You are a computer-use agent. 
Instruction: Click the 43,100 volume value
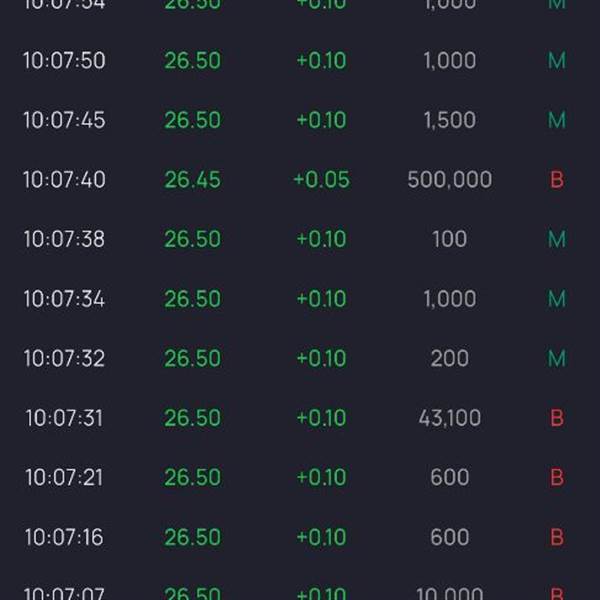pos(450,417)
